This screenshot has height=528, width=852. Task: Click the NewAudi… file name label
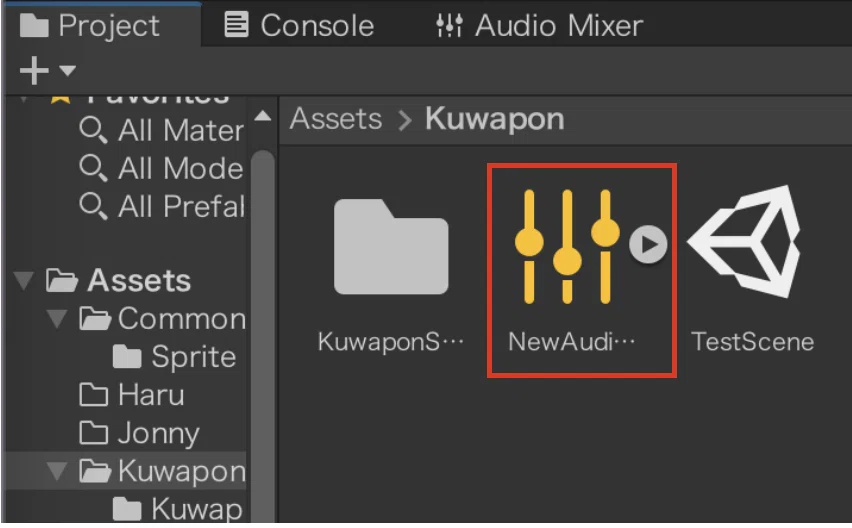click(572, 342)
